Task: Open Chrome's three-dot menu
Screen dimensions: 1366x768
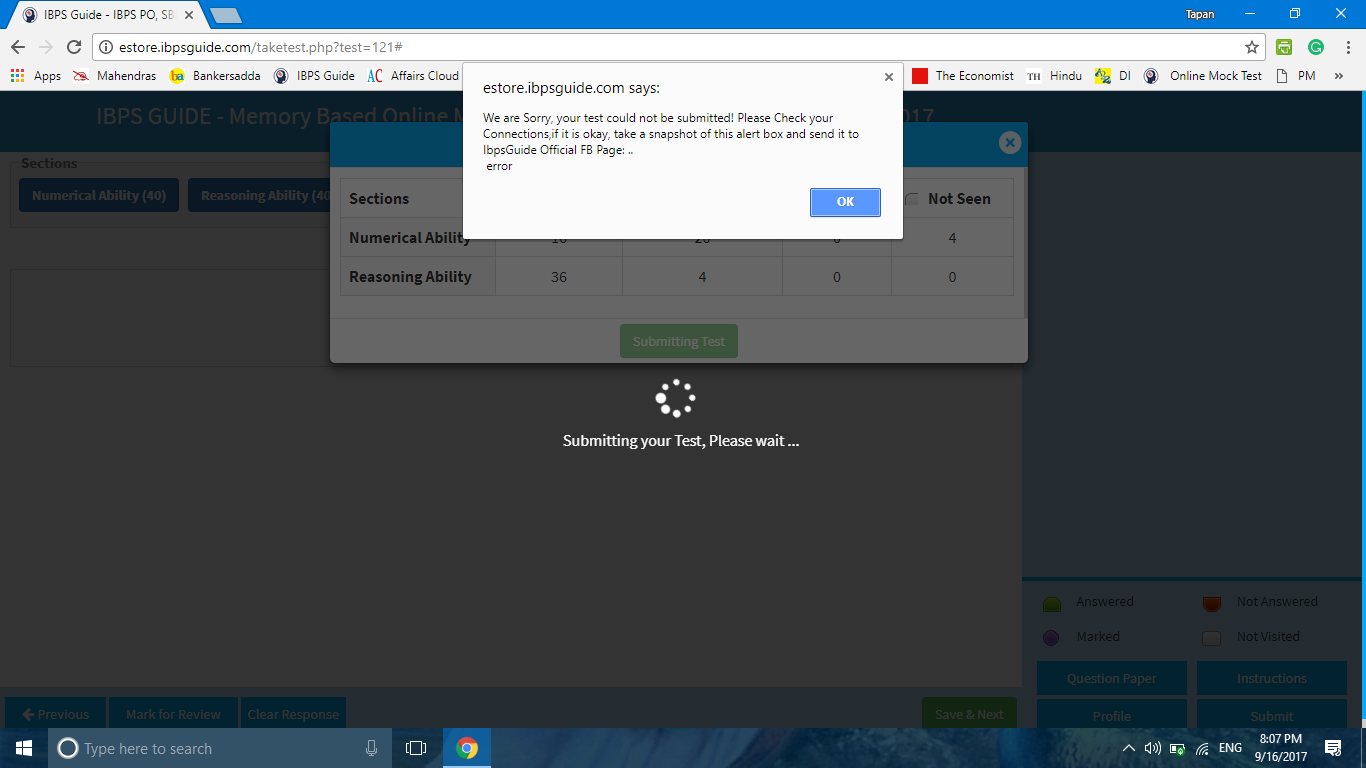Action: tap(1347, 47)
